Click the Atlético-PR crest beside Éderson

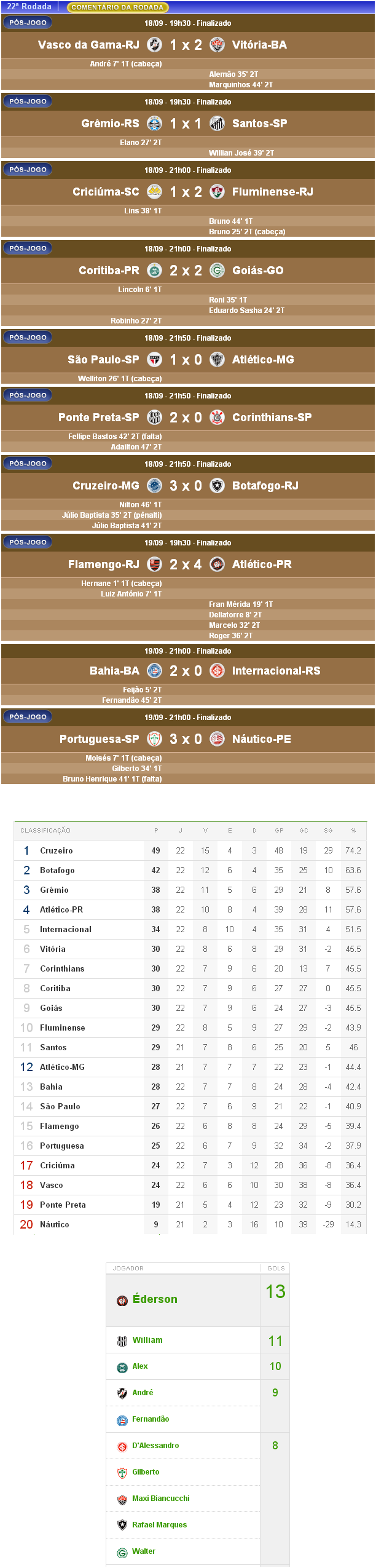point(122,1301)
